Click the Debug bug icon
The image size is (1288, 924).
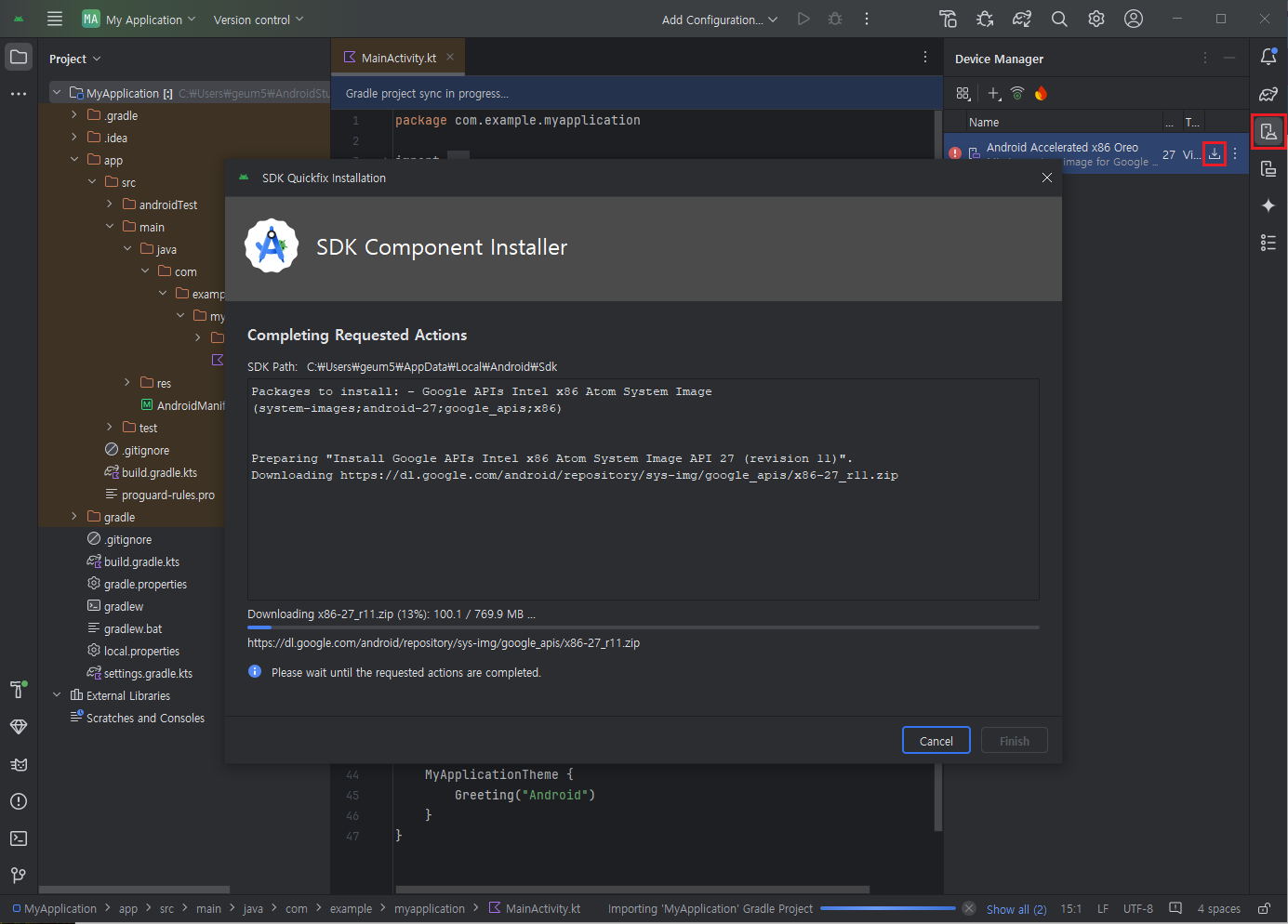(x=835, y=19)
